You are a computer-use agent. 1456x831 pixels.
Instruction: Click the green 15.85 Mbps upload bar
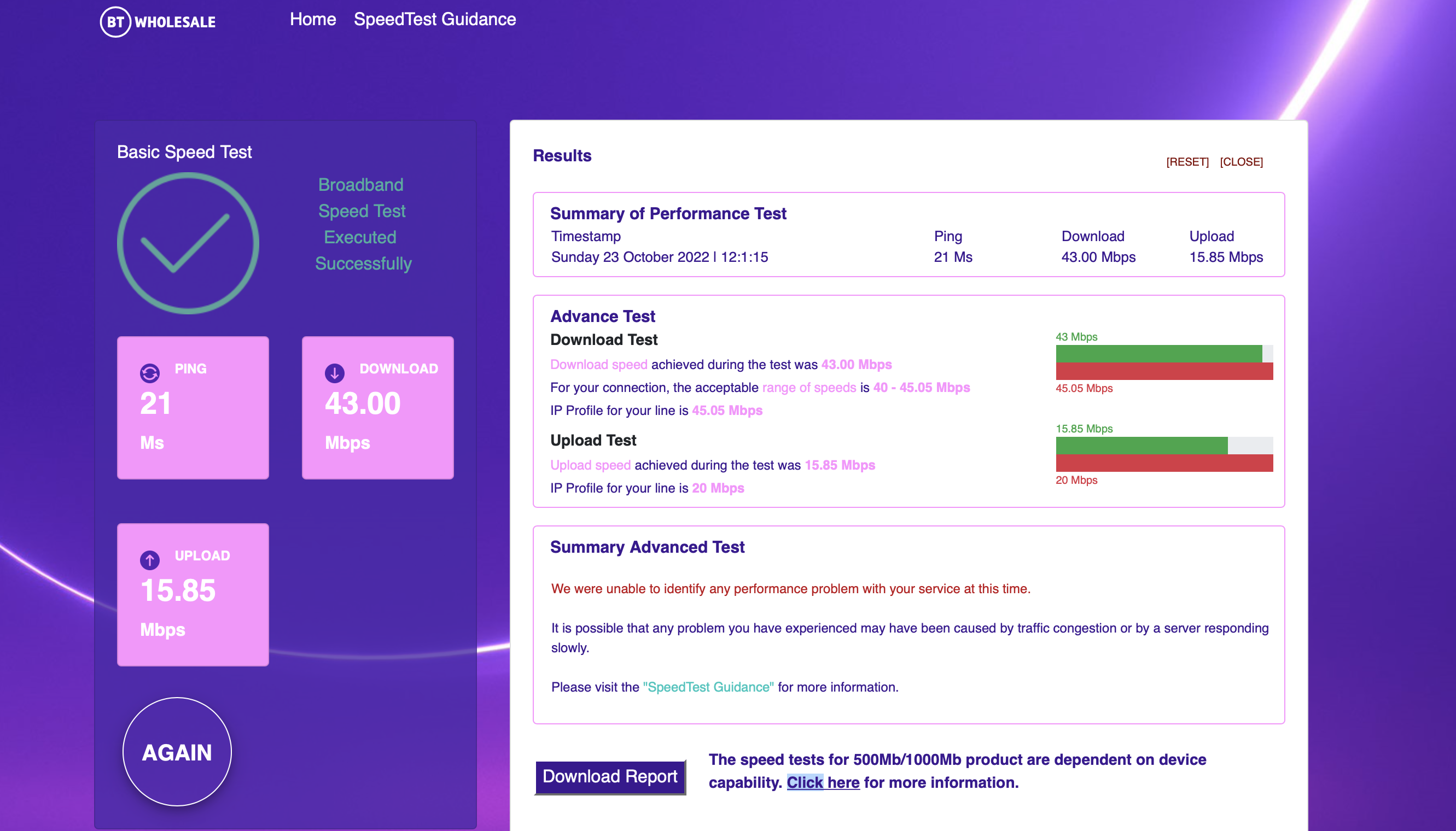click(1141, 446)
